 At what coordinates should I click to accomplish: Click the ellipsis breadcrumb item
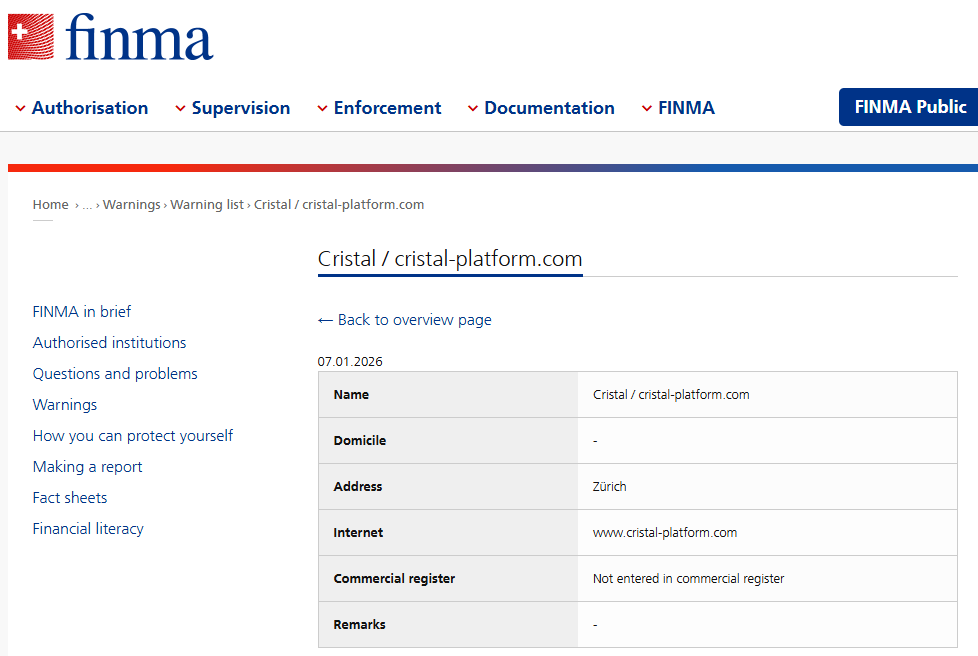[x=87, y=205]
